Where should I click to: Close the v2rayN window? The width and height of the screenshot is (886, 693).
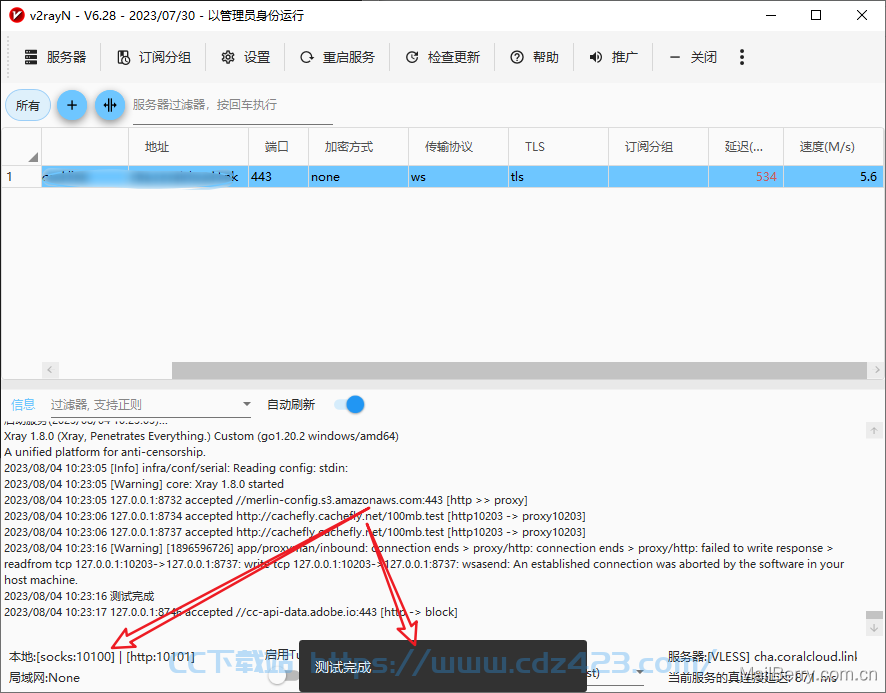(862, 15)
